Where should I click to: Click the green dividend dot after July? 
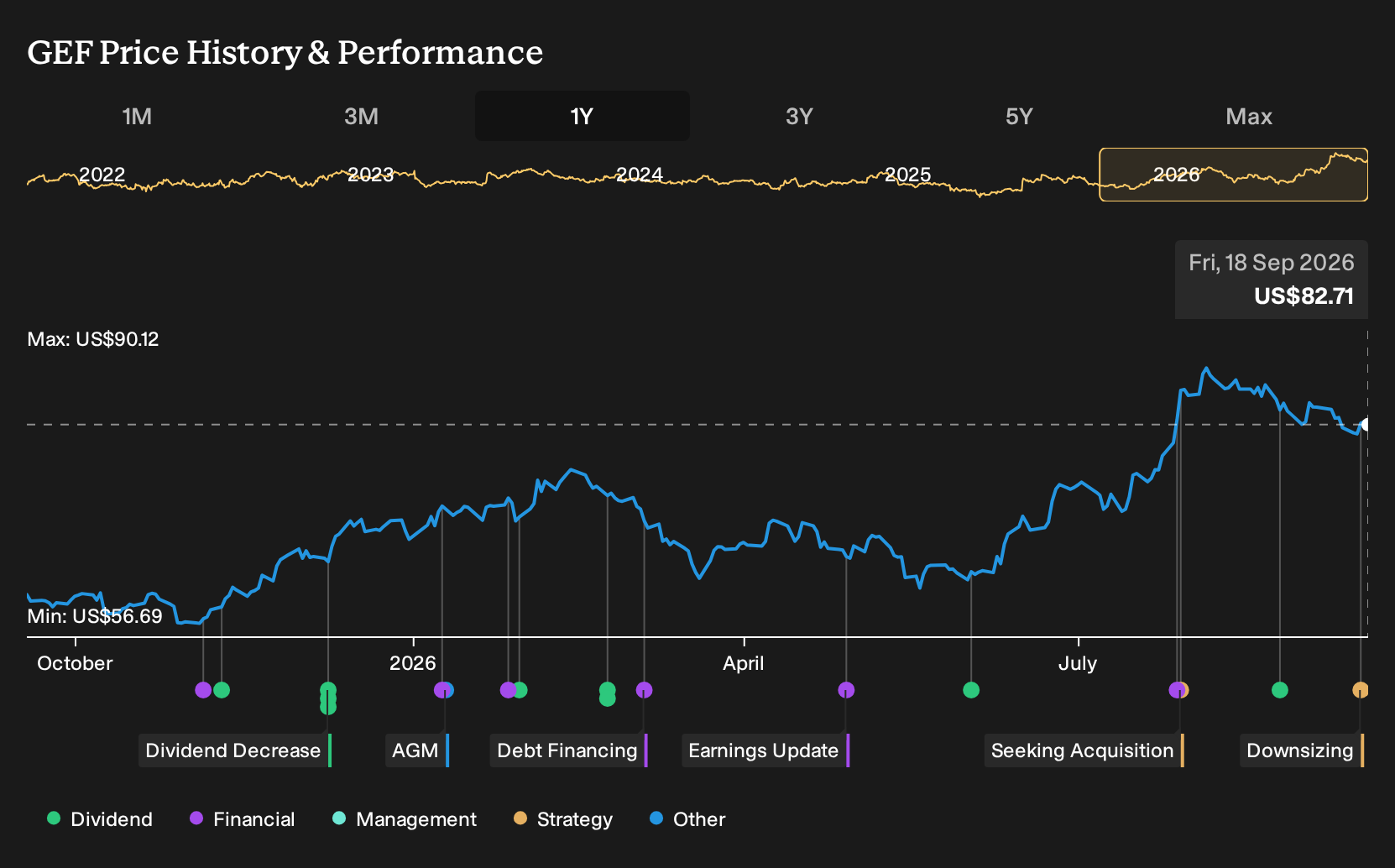[1280, 690]
